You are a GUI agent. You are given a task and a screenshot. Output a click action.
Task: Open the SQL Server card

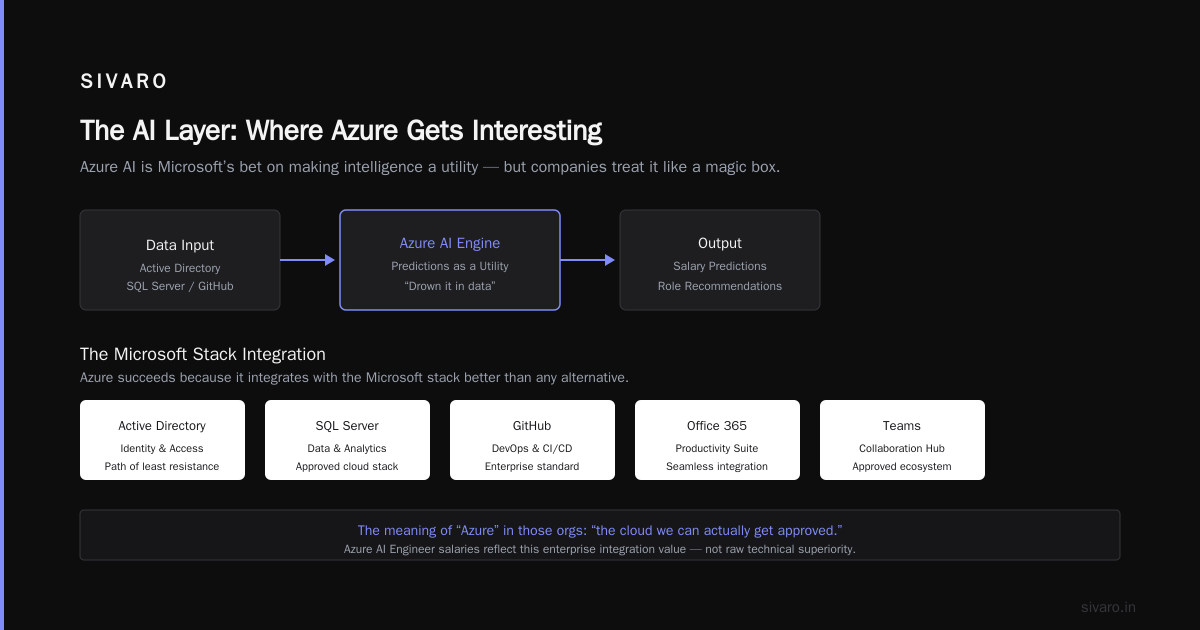click(347, 440)
